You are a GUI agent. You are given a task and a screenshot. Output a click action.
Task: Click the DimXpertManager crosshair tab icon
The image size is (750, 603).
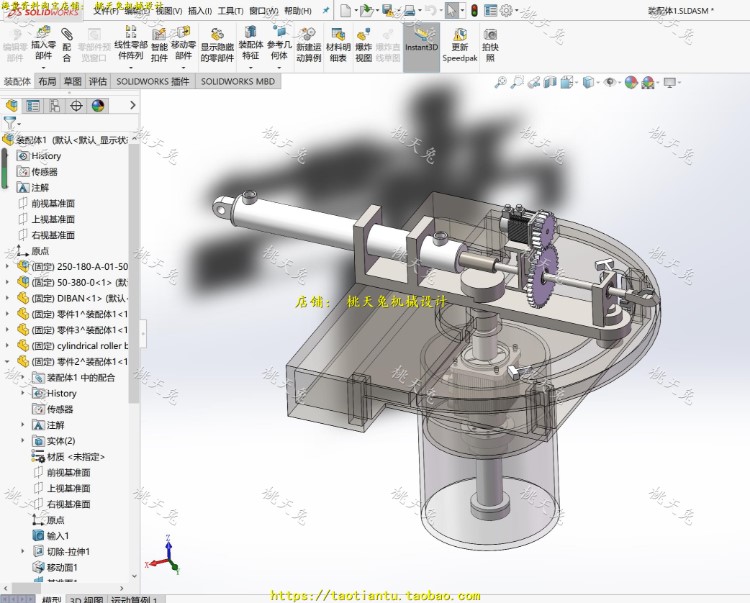[76, 106]
